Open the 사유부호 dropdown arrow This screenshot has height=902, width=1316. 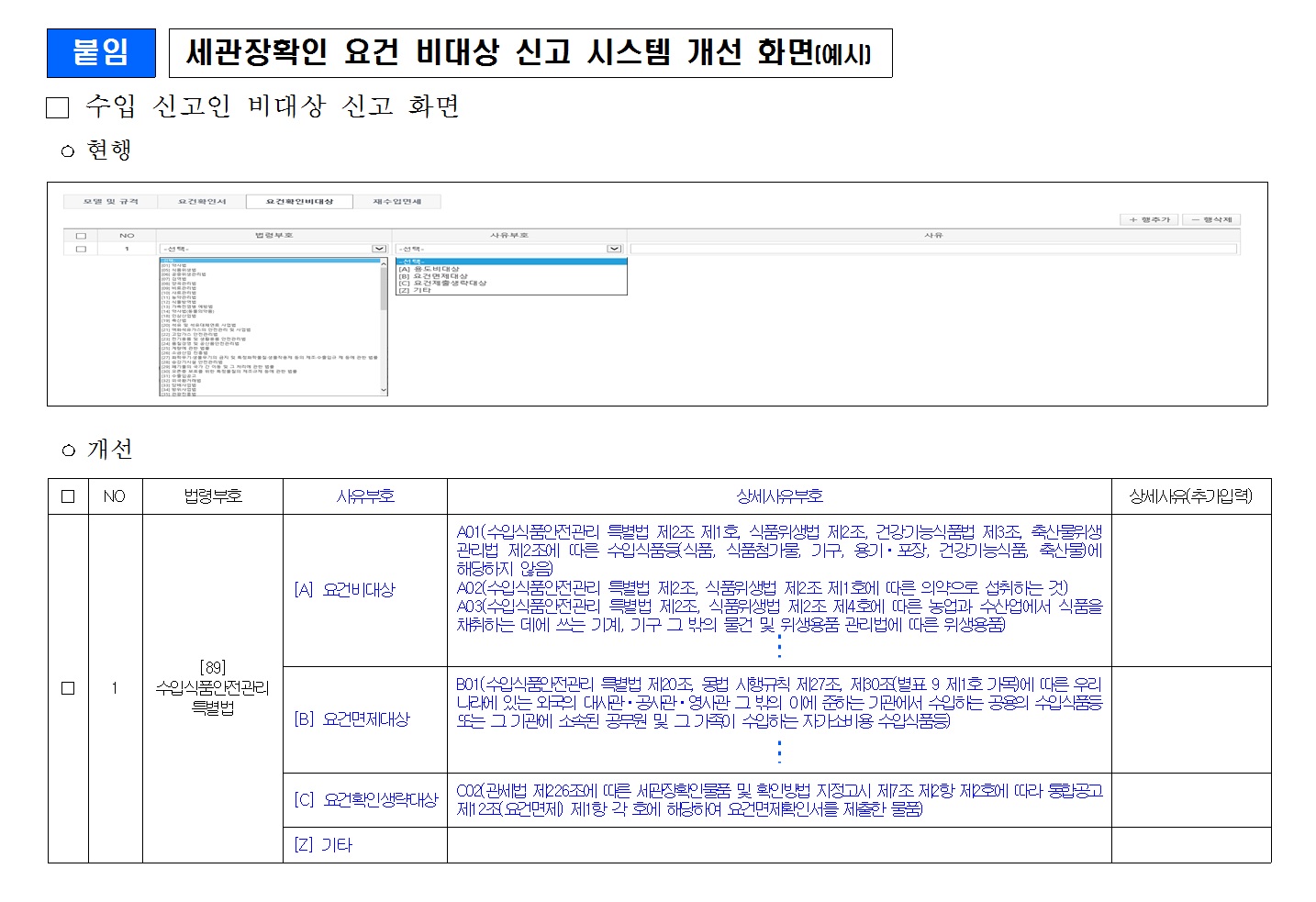pyautogui.click(x=615, y=249)
